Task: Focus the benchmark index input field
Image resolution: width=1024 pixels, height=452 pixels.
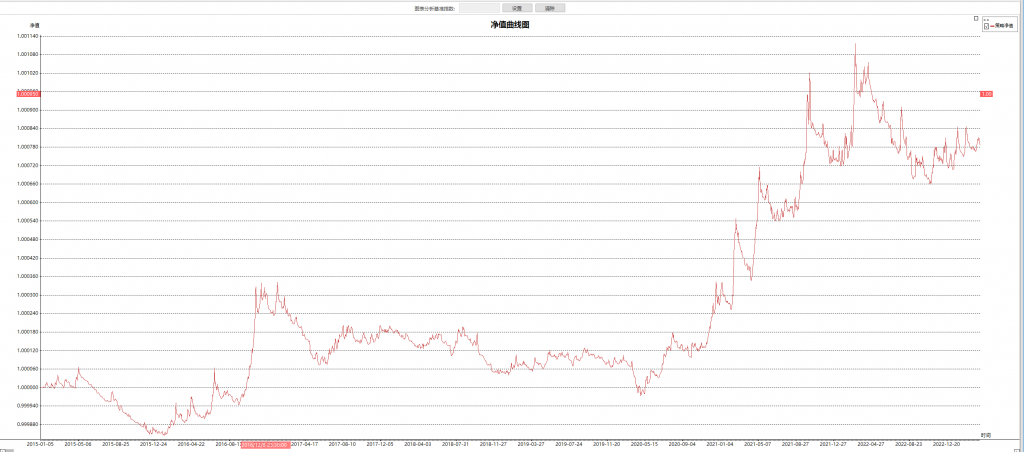Action: (x=478, y=8)
